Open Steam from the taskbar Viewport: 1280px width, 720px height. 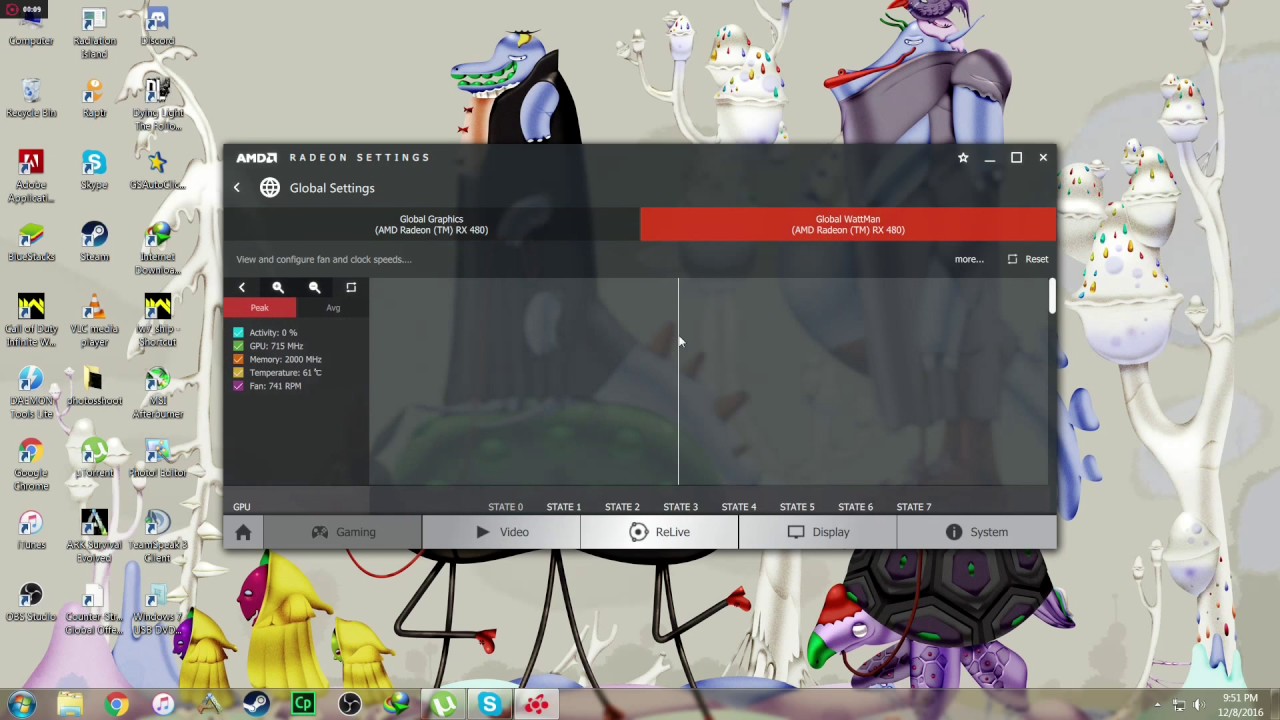[256, 705]
